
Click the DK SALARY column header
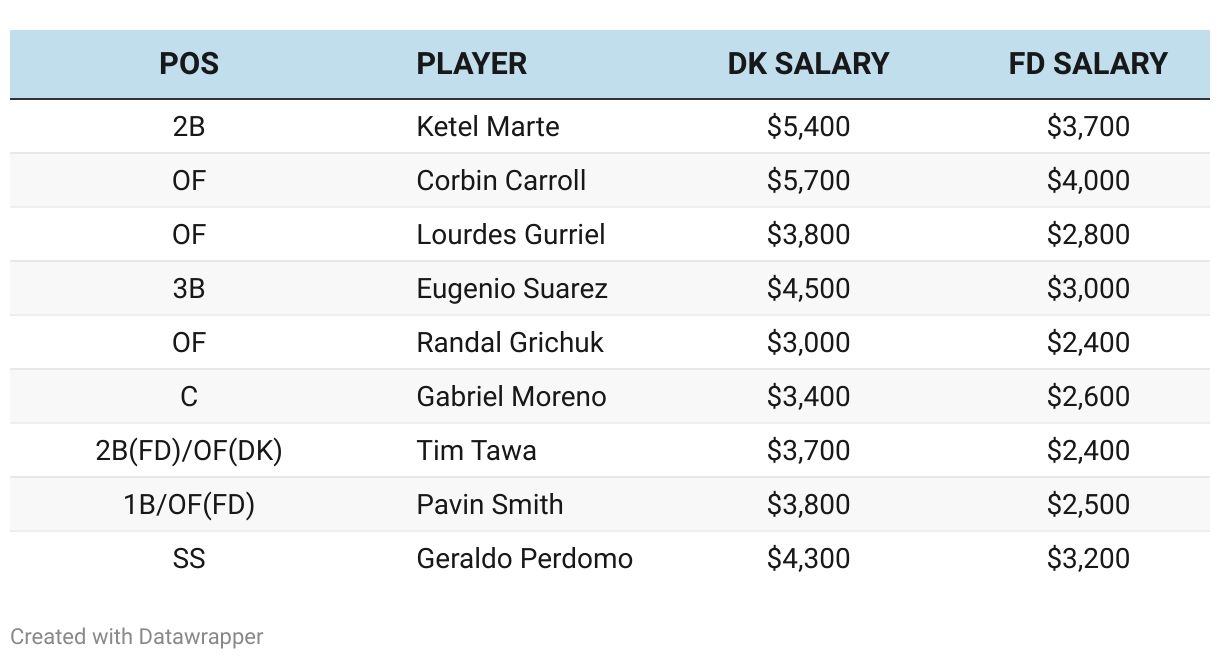(808, 64)
